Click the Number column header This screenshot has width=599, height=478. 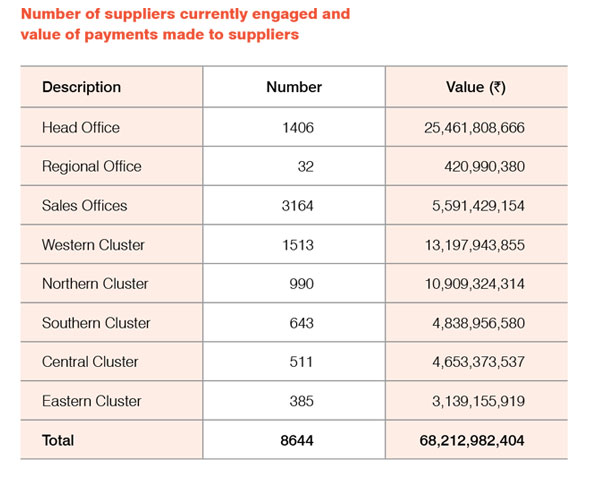[294, 87]
